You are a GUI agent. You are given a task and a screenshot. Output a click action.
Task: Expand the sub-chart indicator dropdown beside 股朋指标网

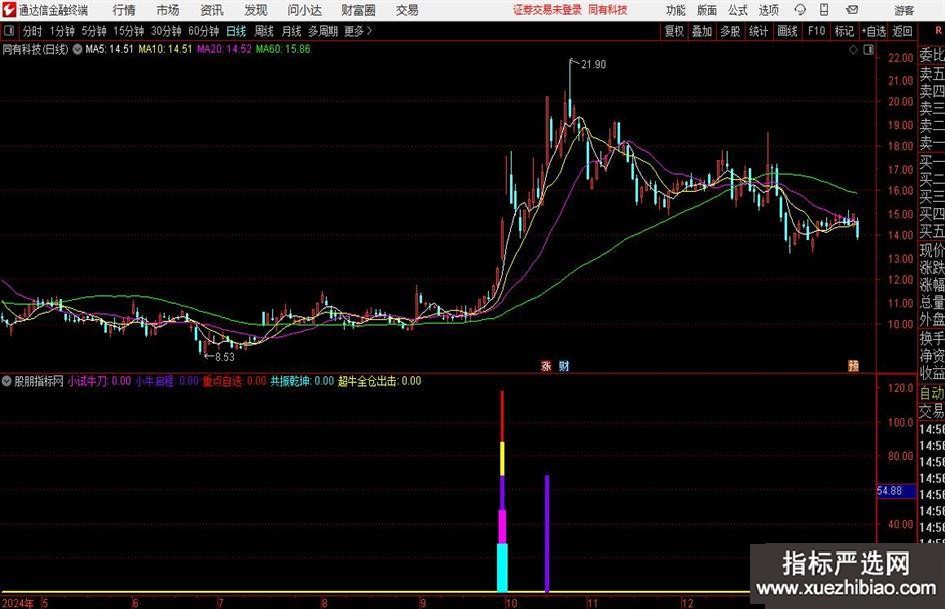click(7, 381)
